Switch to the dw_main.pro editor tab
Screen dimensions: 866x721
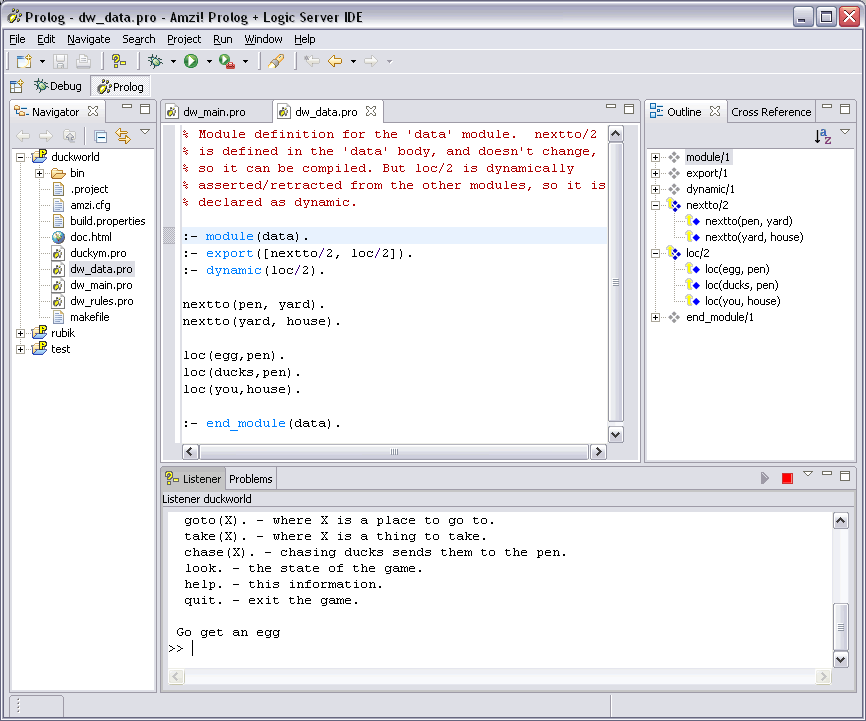(x=213, y=112)
